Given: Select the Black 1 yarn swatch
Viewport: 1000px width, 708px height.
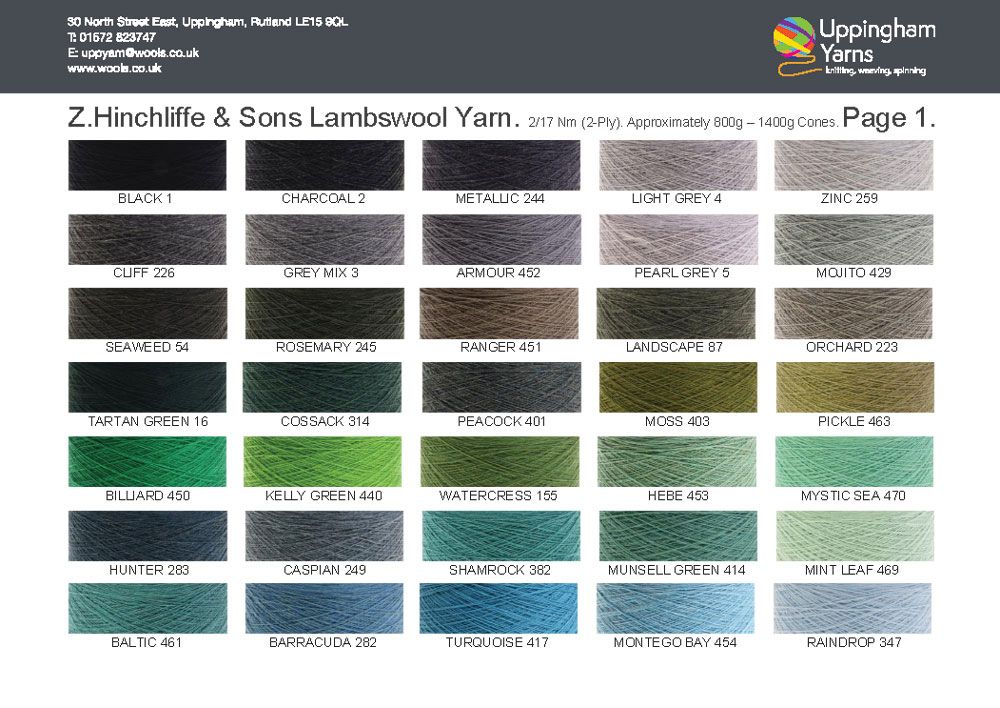Looking at the screenshot, I should click(147, 165).
